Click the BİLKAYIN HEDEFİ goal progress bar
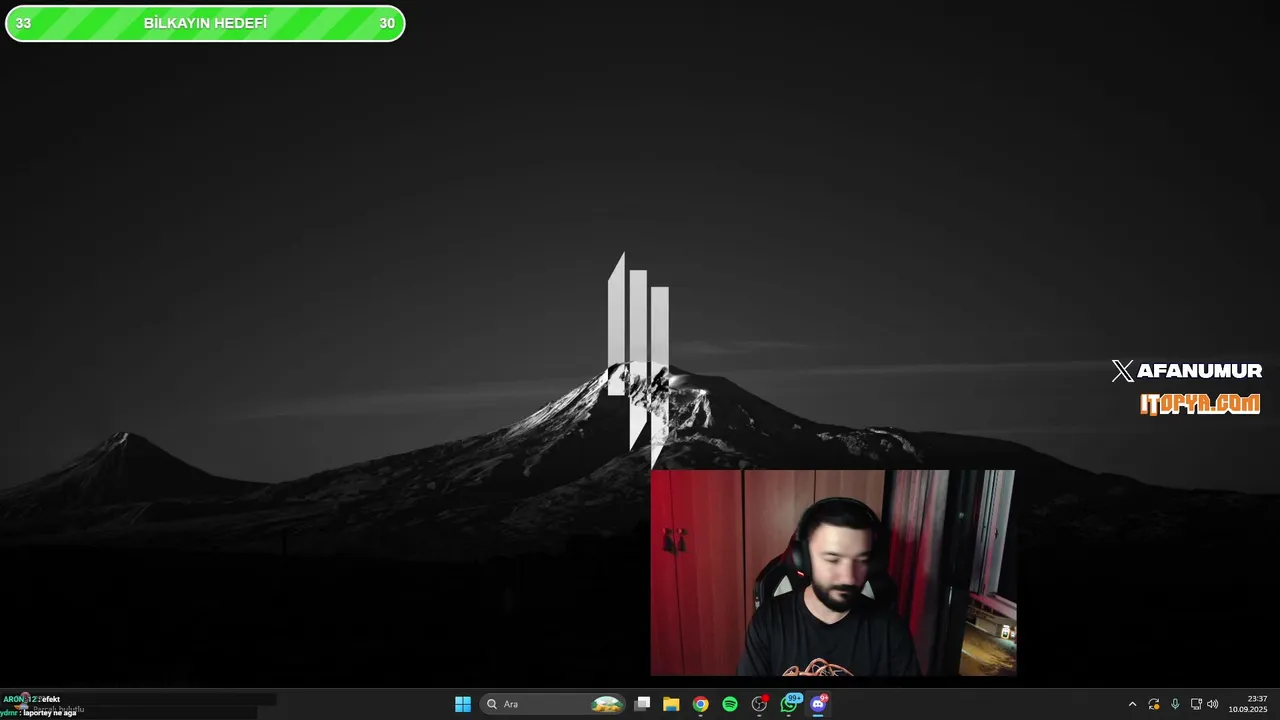 [x=205, y=23]
